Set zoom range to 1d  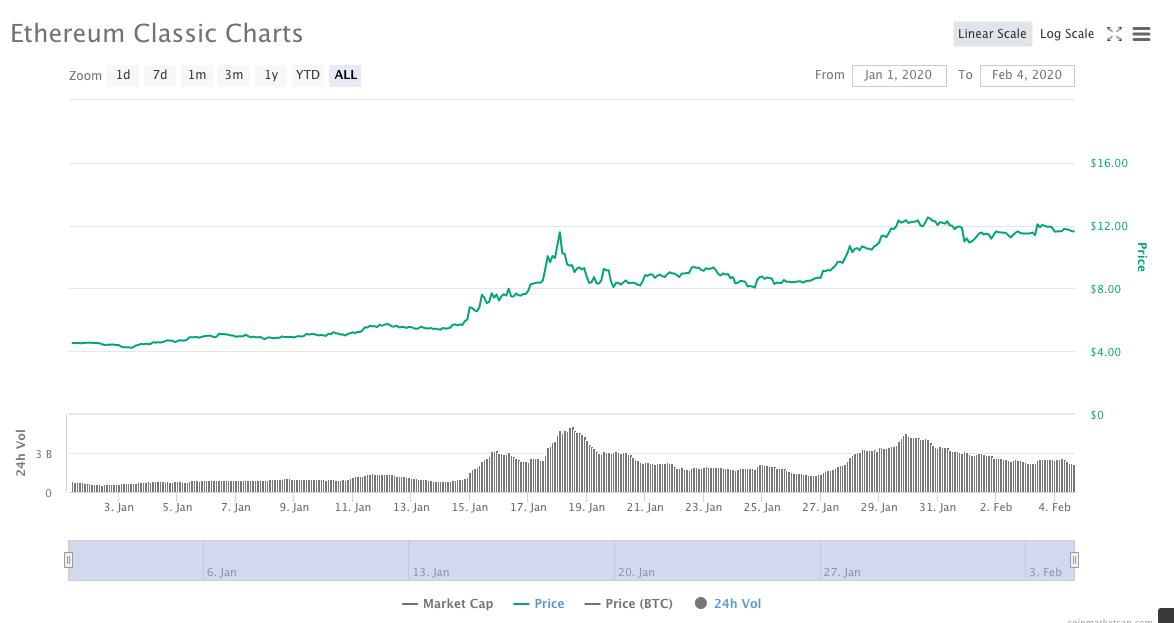pos(122,74)
